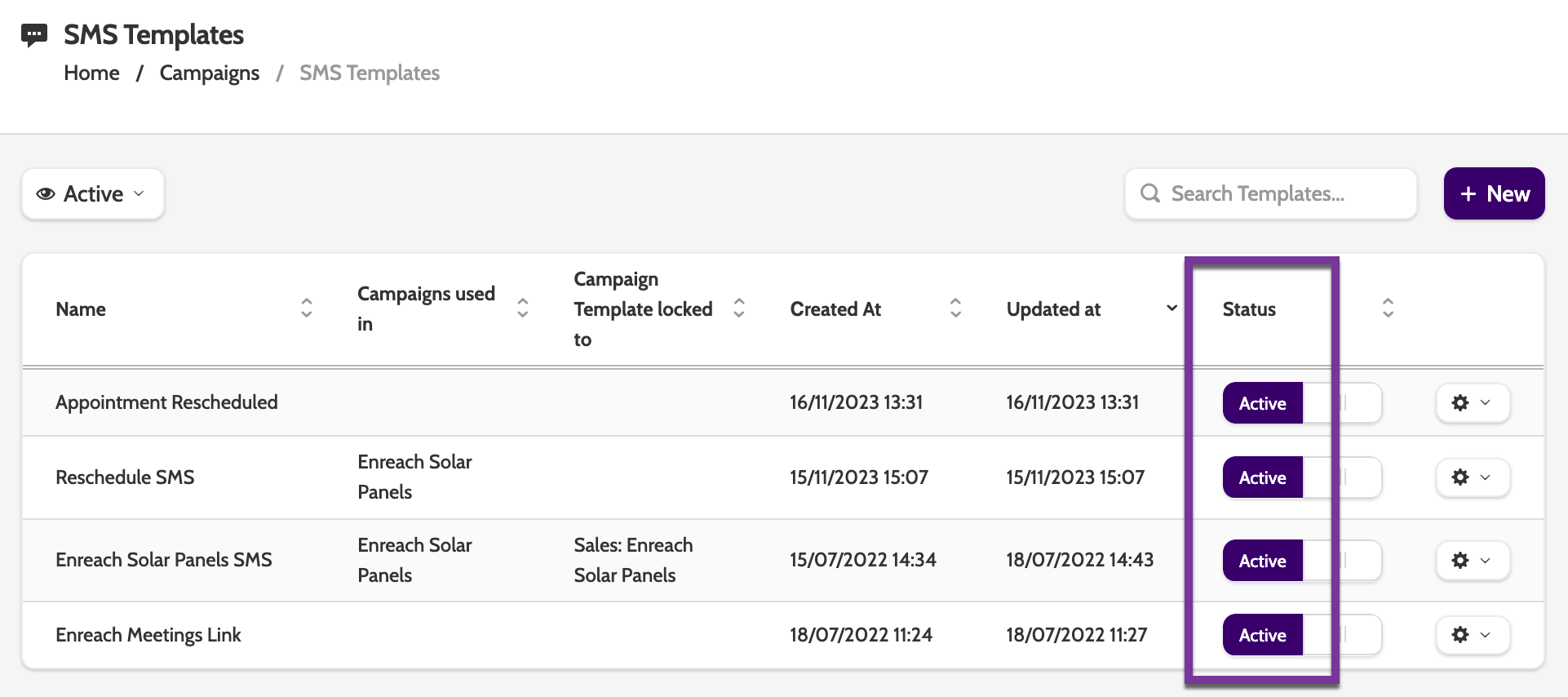This screenshot has height=697, width=1568.
Task: Open gear menu for Enreach Solar Panels SMS
Action: click(1473, 560)
